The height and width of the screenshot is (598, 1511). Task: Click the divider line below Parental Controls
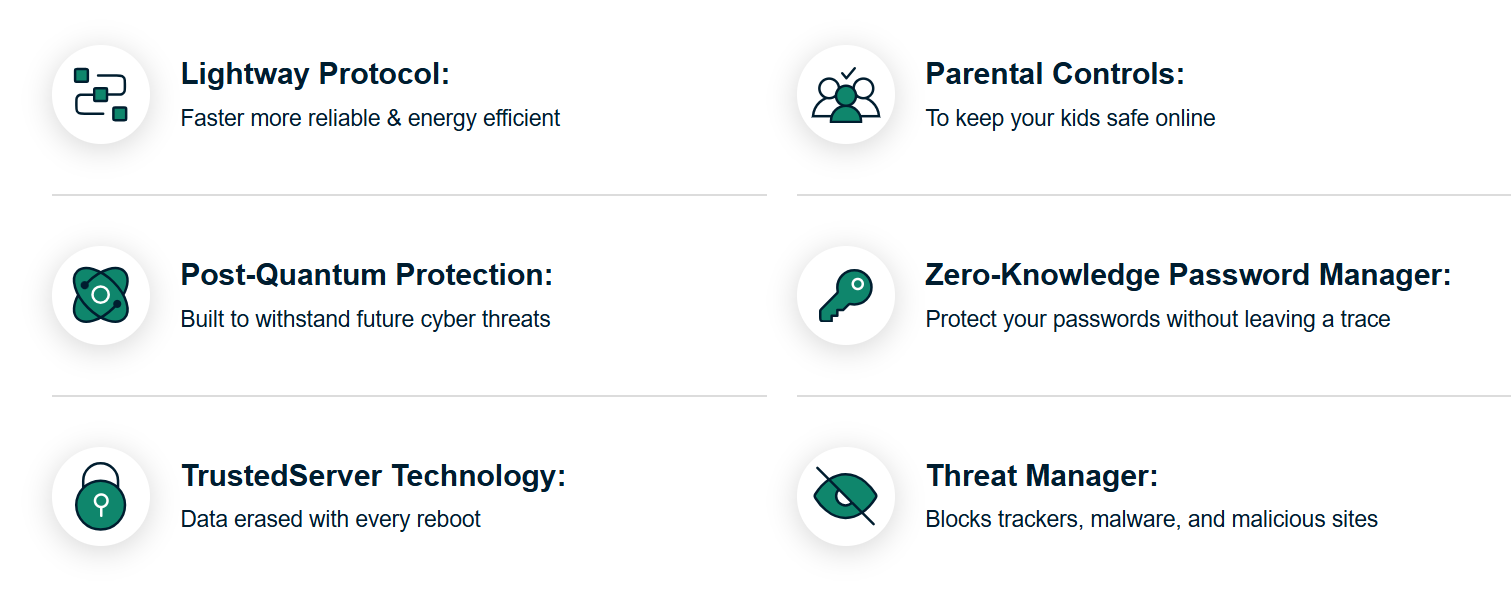pyautogui.click(x=1153, y=195)
